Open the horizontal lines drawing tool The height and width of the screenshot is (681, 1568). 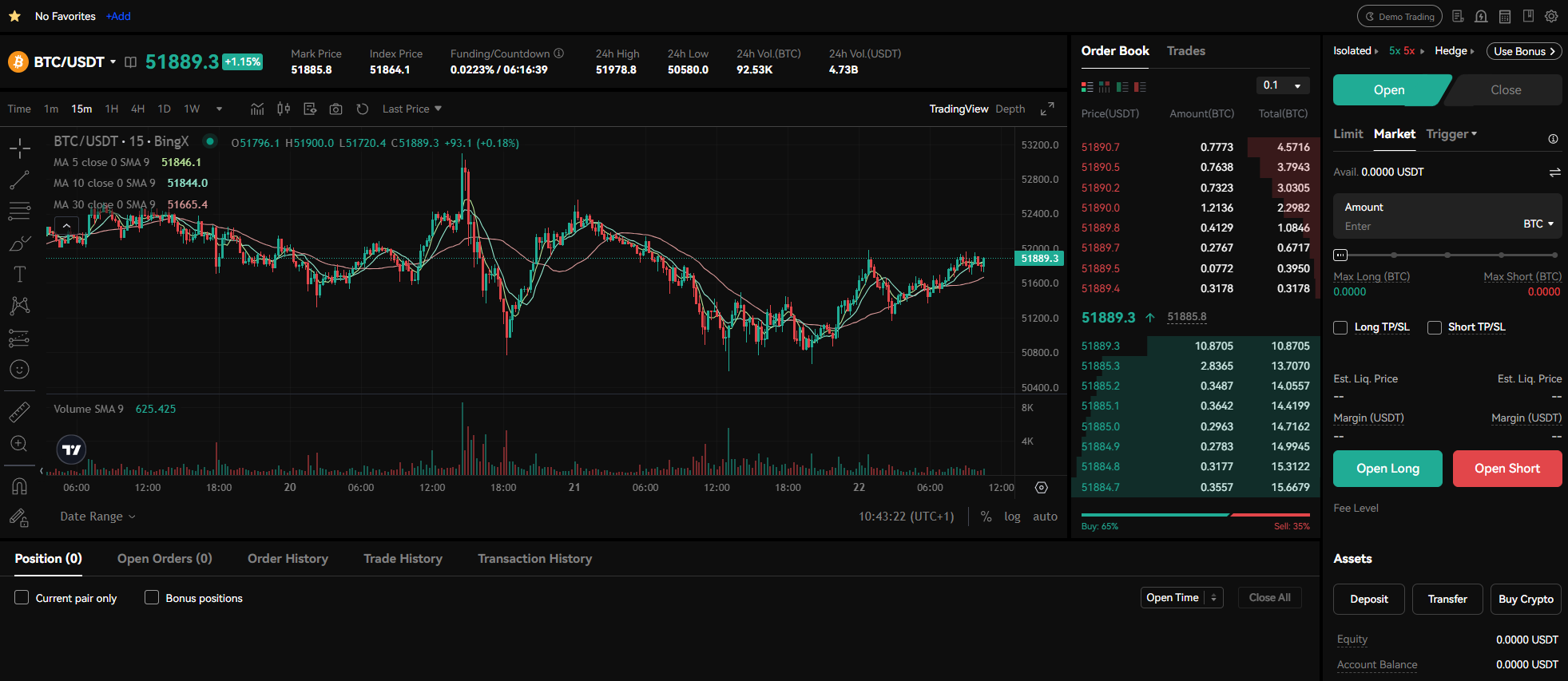pos(20,211)
